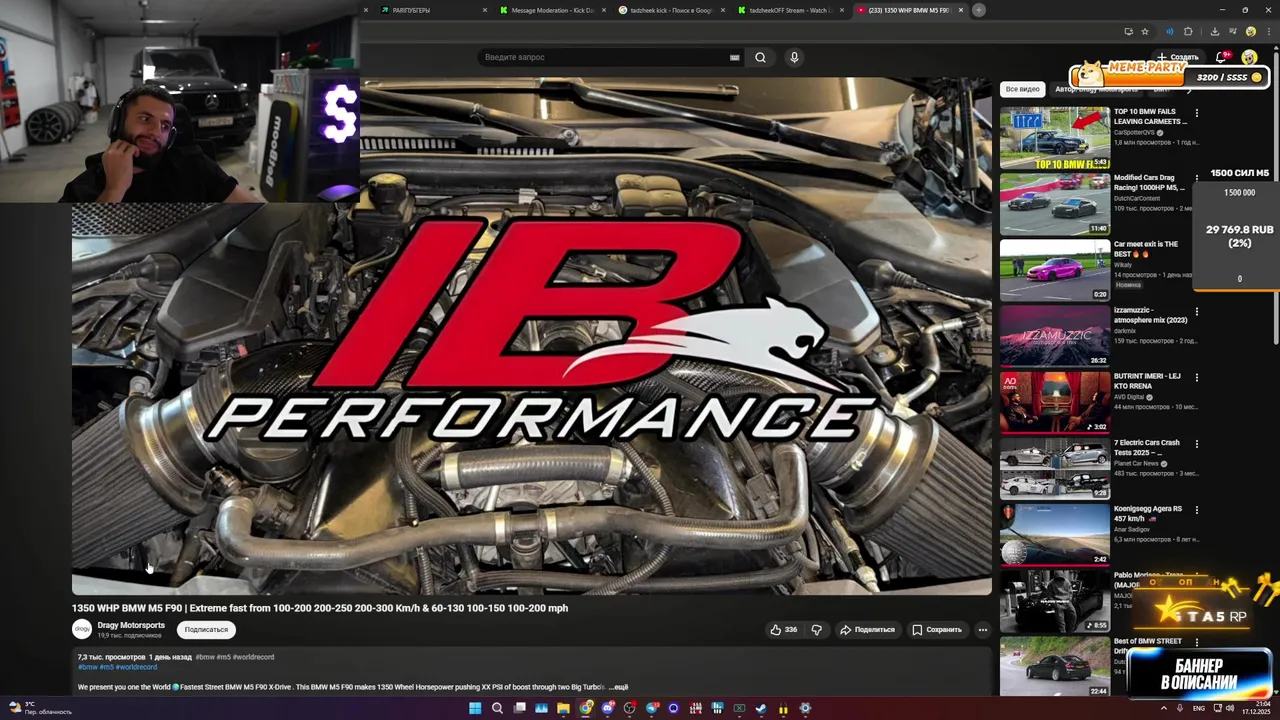Open Best of BMW STREET thumbnail
The image size is (1280, 720).
[x=1055, y=666]
